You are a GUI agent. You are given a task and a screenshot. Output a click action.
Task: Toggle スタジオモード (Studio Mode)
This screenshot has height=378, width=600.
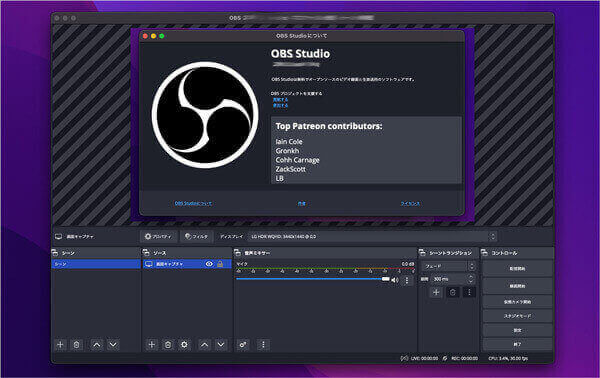(x=517, y=316)
